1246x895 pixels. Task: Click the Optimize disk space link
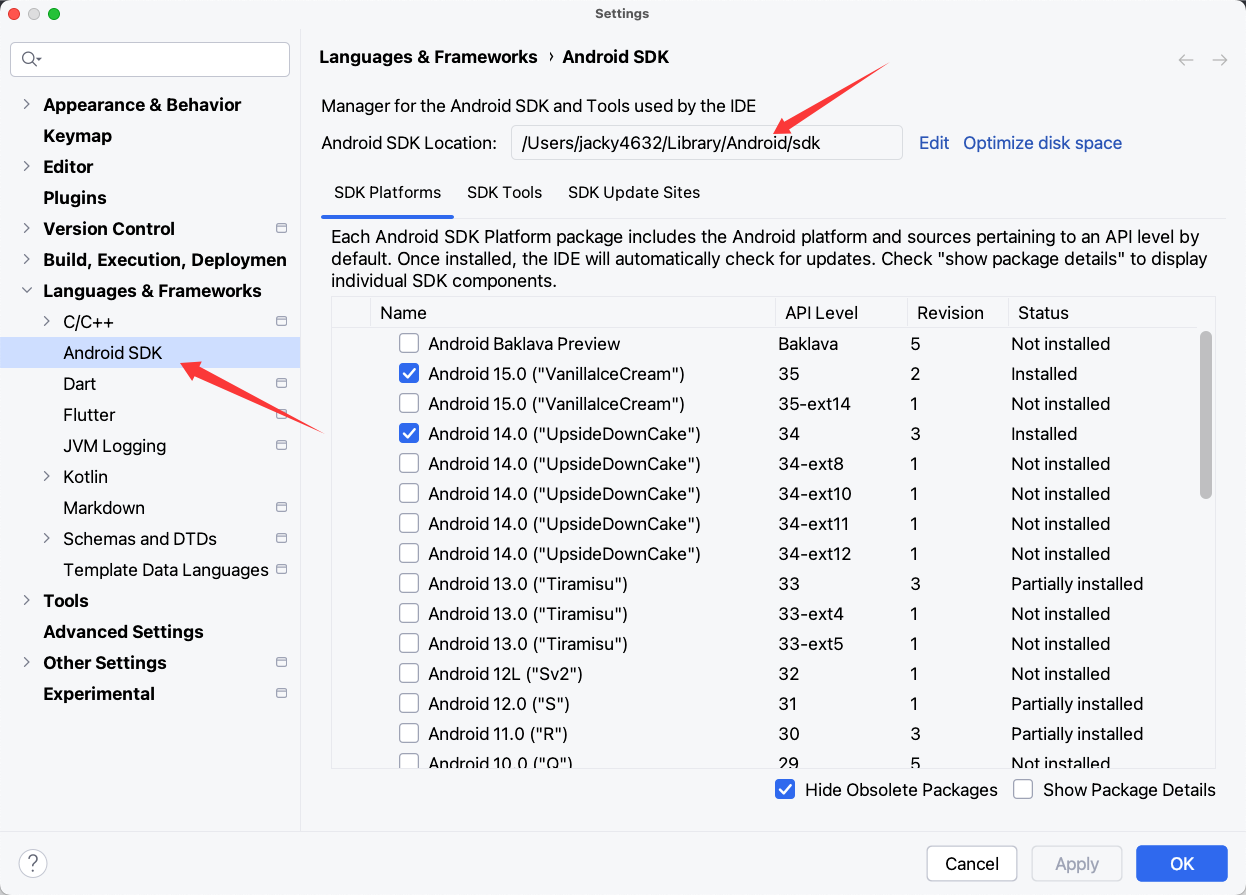(1042, 143)
